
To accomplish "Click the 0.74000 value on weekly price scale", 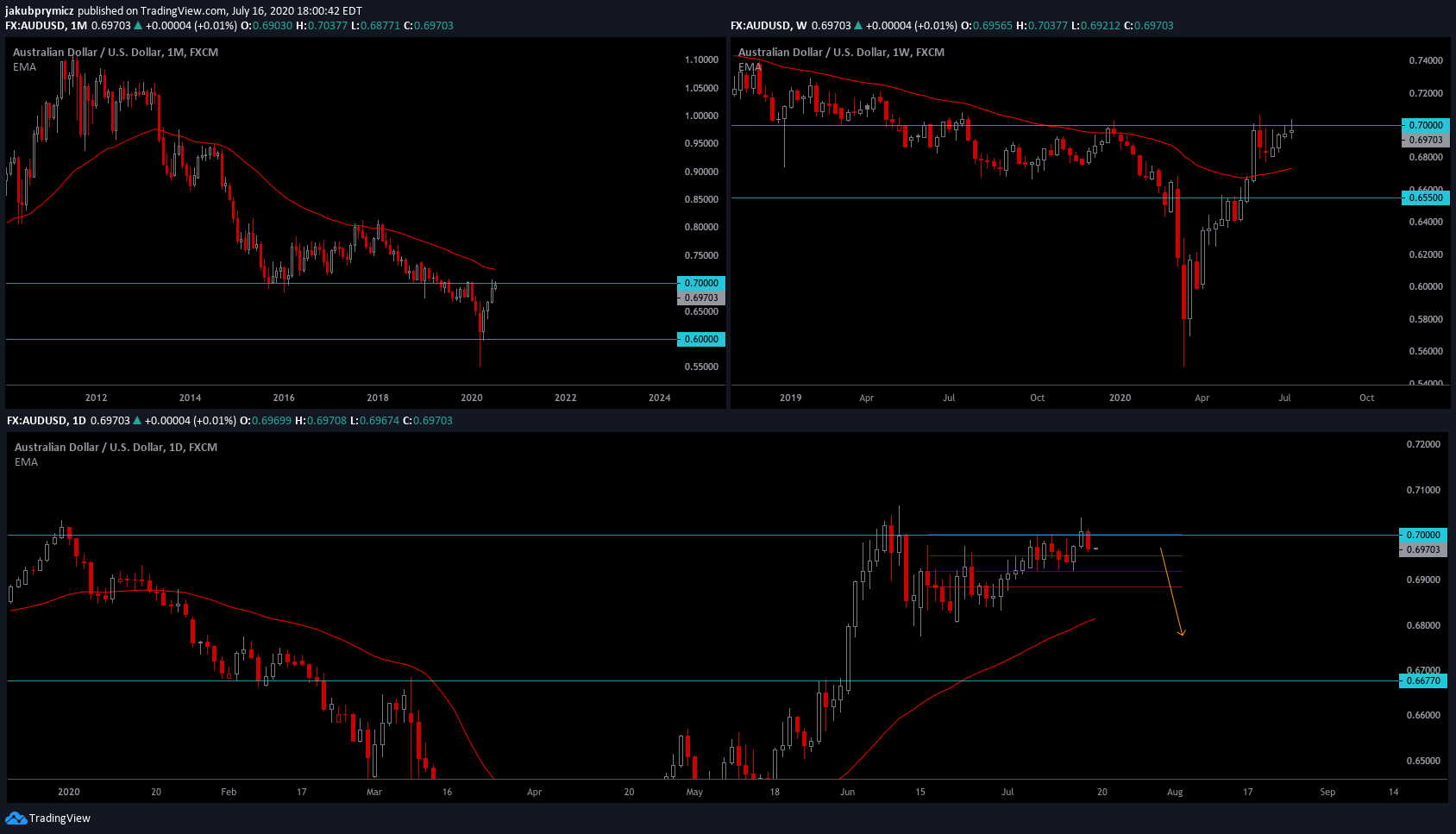I will 1426,60.
